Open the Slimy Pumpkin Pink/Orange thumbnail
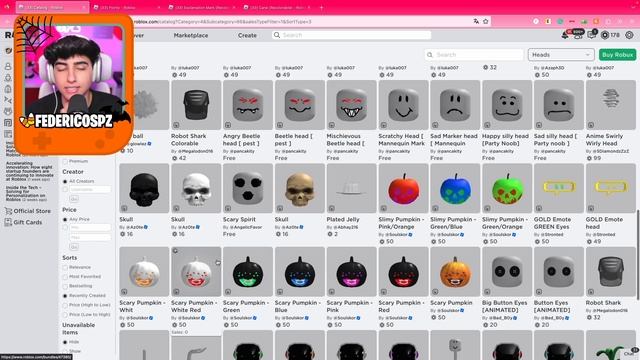 point(403,188)
